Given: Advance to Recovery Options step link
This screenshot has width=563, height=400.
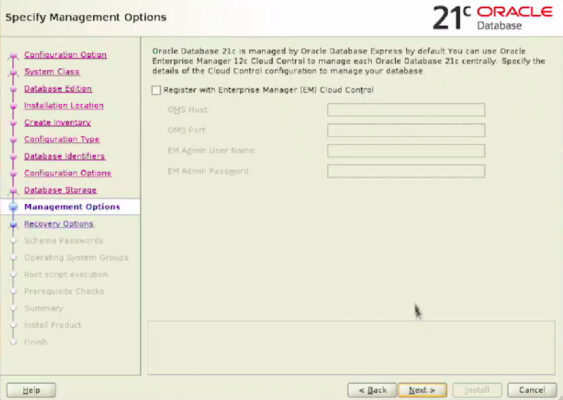Looking at the screenshot, I should (59, 223).
